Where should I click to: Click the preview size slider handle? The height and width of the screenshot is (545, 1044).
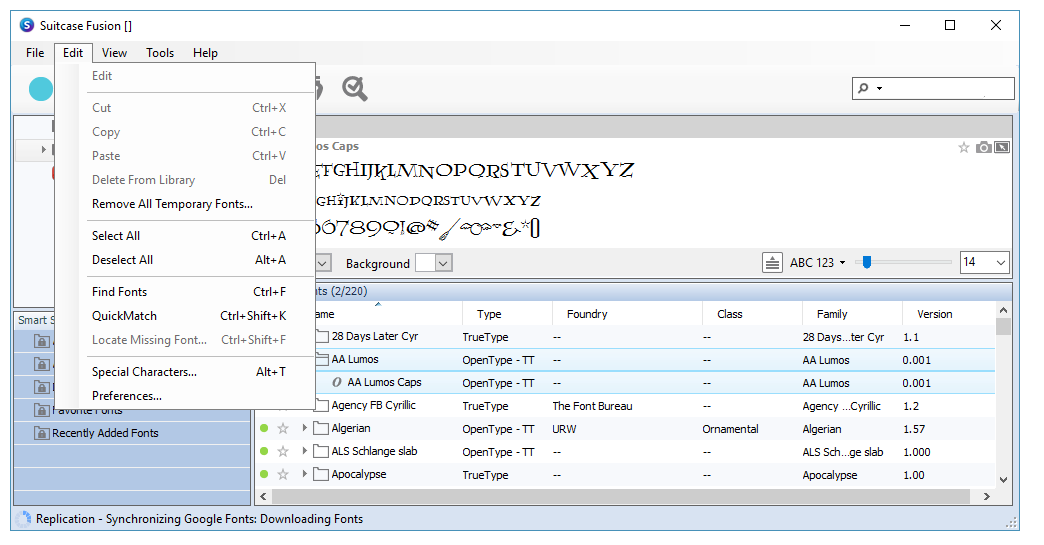tap(866, 262)
